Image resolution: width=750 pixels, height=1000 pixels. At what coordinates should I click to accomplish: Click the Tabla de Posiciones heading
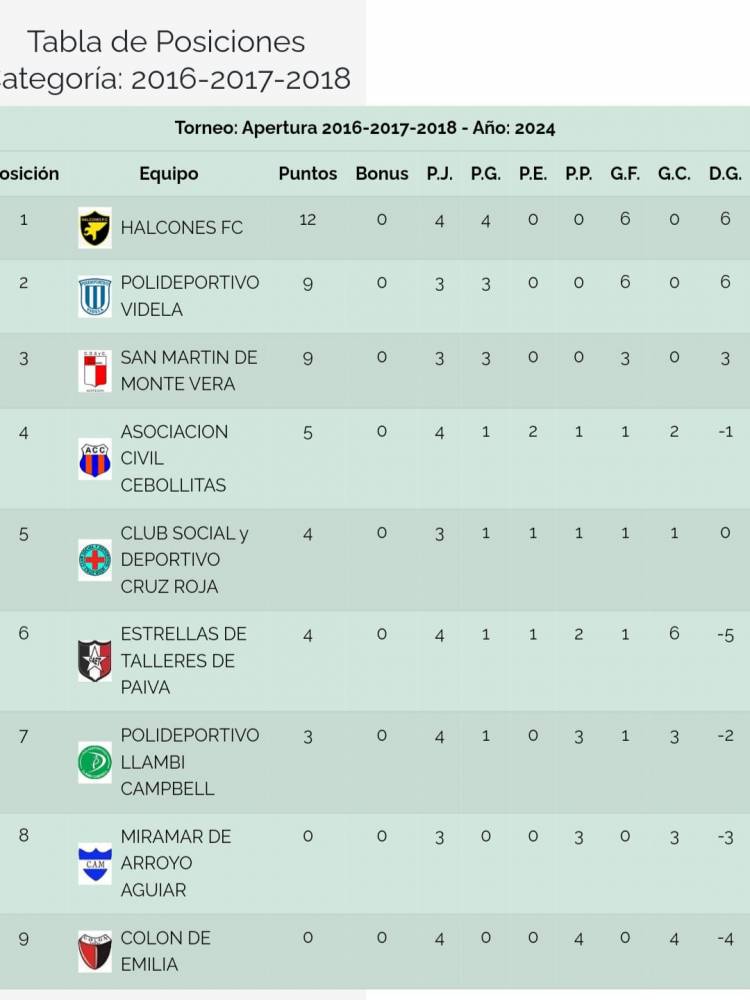[x=166, y=42]
